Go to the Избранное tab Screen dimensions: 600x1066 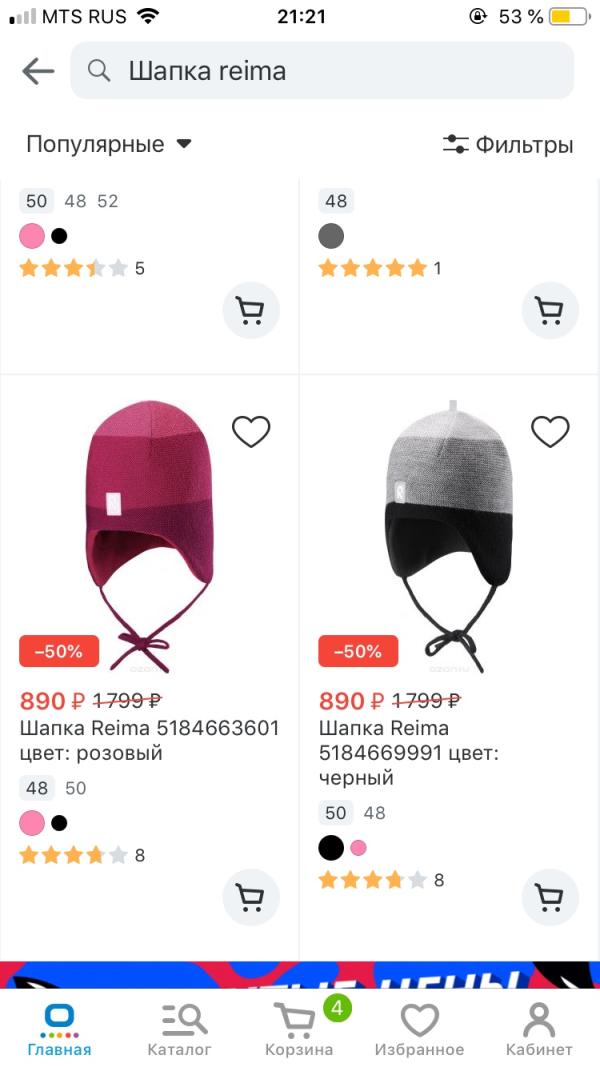pyautogui.click(x=419, y=1029)
